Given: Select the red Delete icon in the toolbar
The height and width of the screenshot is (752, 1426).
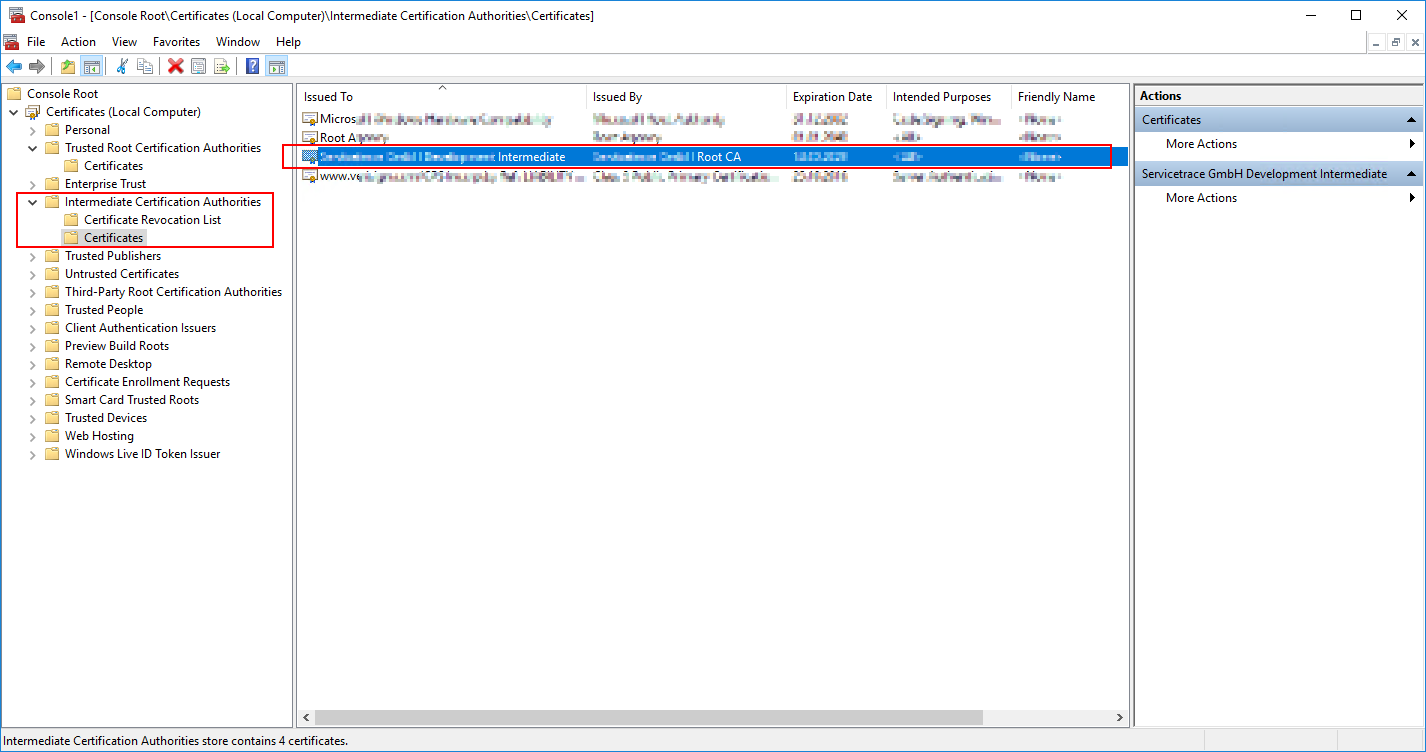Looking at the screenshot, I should pyautogui.click(x=175, y=66).
